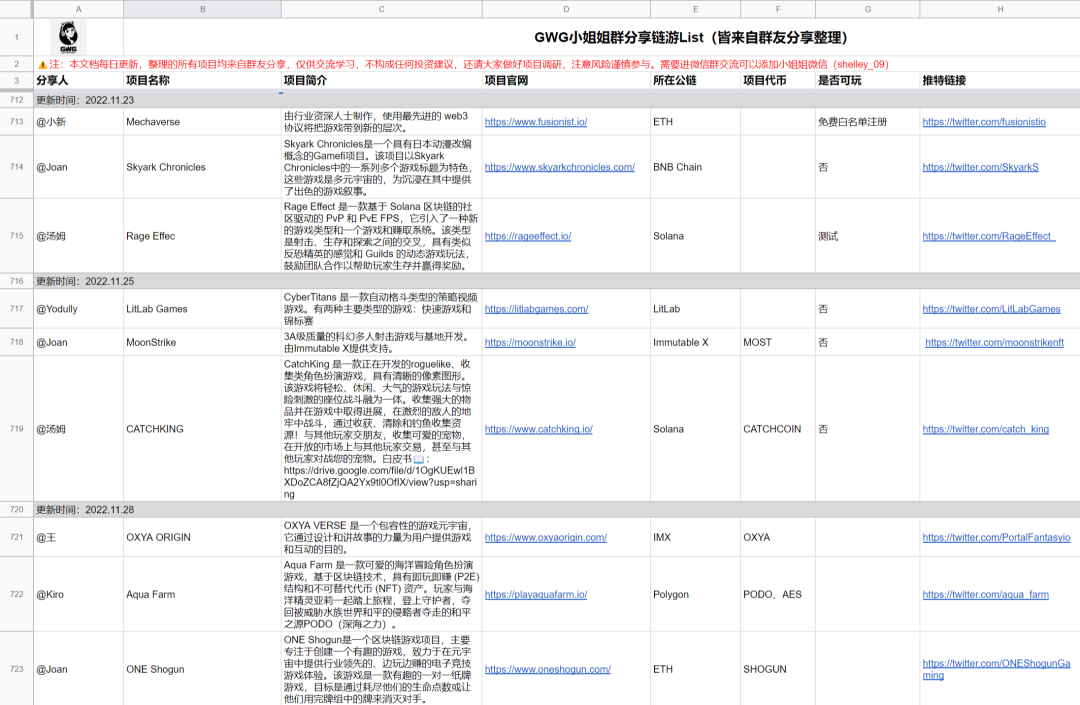1080x705 pixels.
Task: Select the @Kiro sharer cell
Action: point(79,594)
